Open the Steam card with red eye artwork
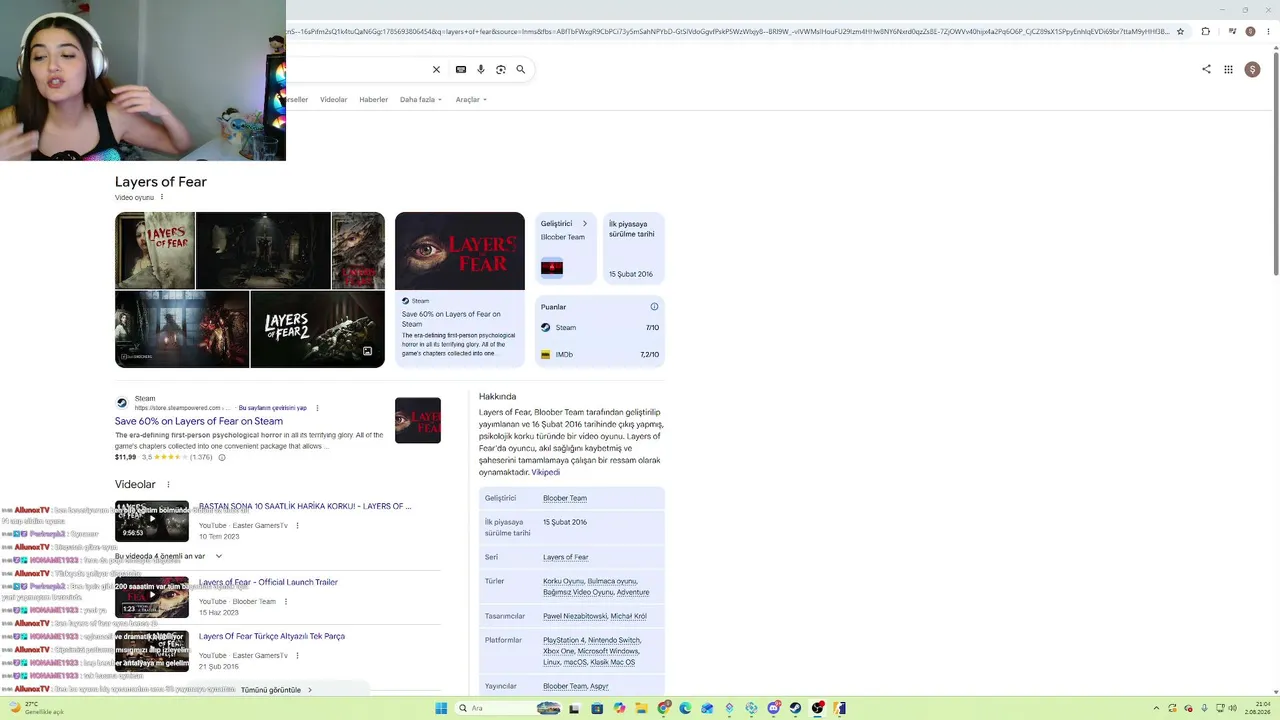 pos(460,289)
